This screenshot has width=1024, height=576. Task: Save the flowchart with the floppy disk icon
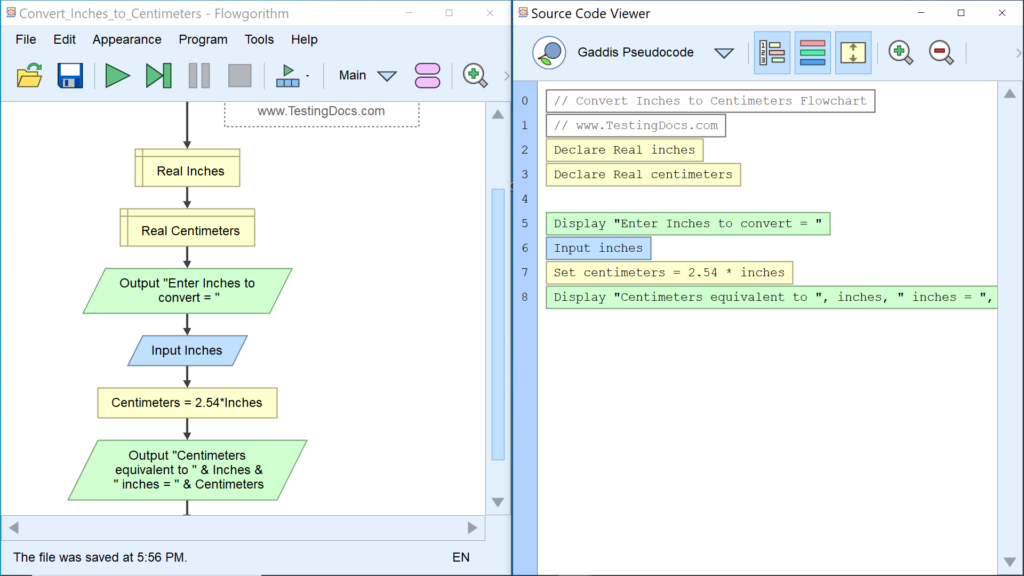[70, 75]
